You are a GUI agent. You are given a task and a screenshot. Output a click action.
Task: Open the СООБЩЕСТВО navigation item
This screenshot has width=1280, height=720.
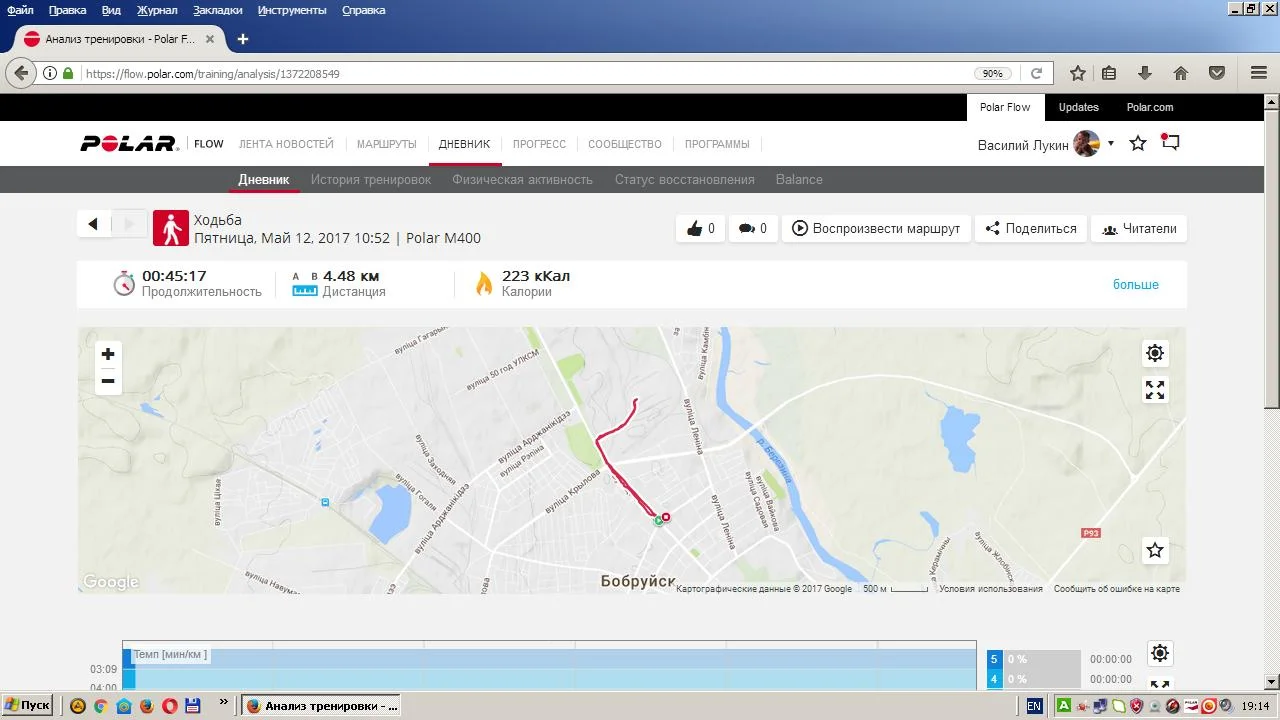[x=625, y=144]
